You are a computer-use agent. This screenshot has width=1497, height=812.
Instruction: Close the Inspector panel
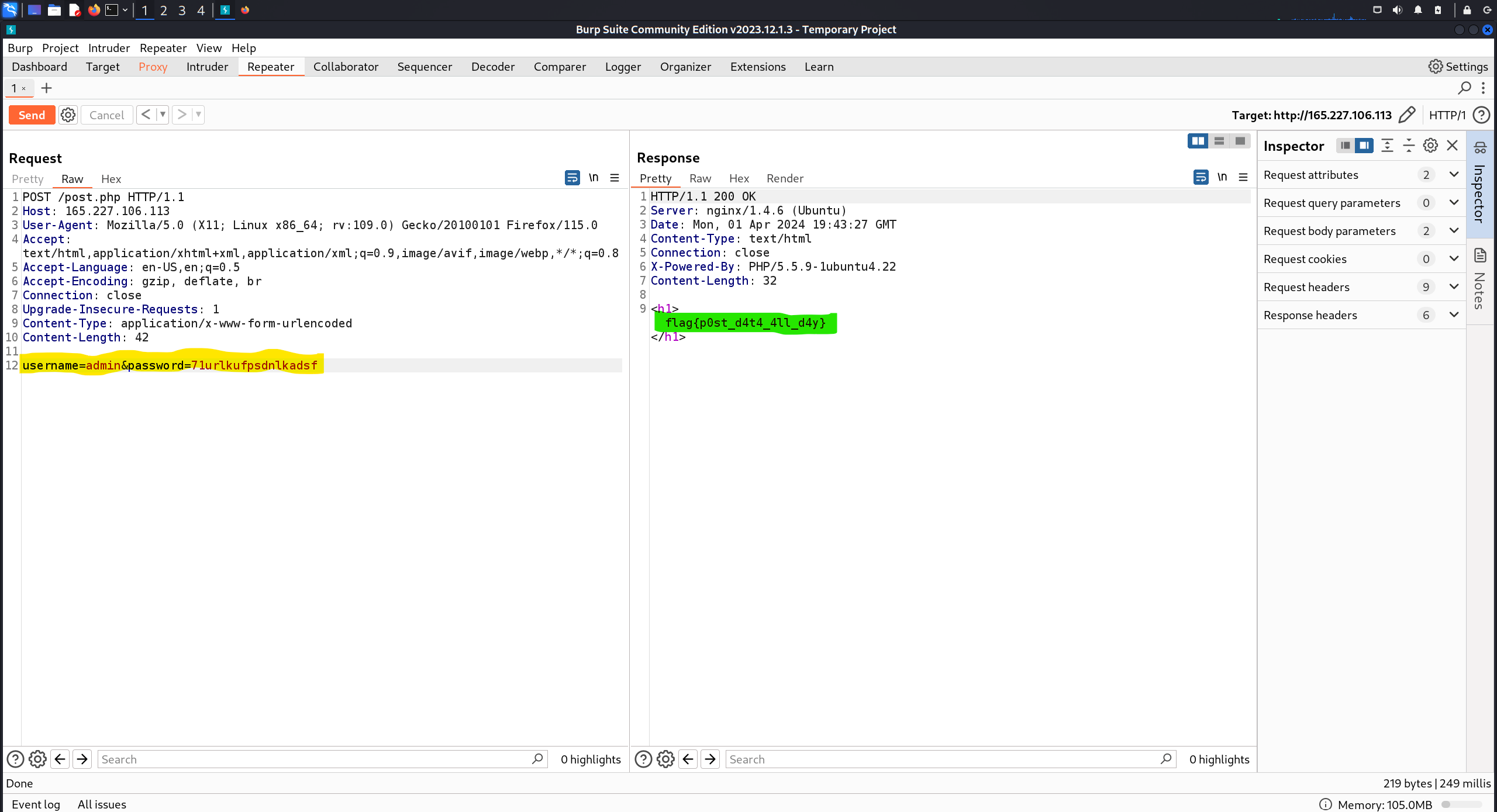(1452, 146)
